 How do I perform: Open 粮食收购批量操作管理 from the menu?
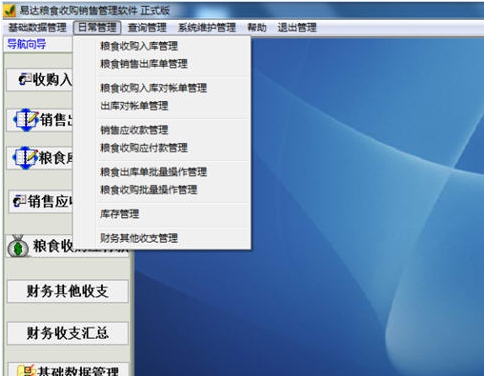click(149, 190)
